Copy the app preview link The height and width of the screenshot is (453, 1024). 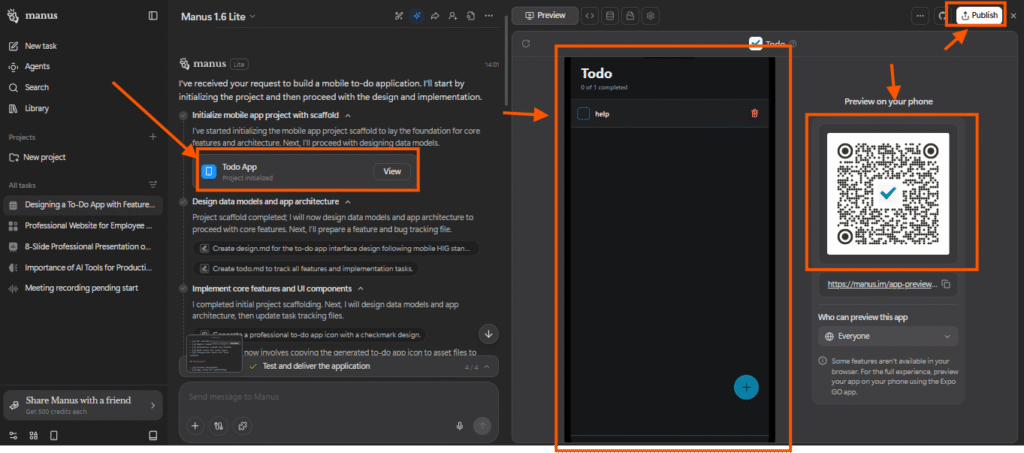coord(946,285)
